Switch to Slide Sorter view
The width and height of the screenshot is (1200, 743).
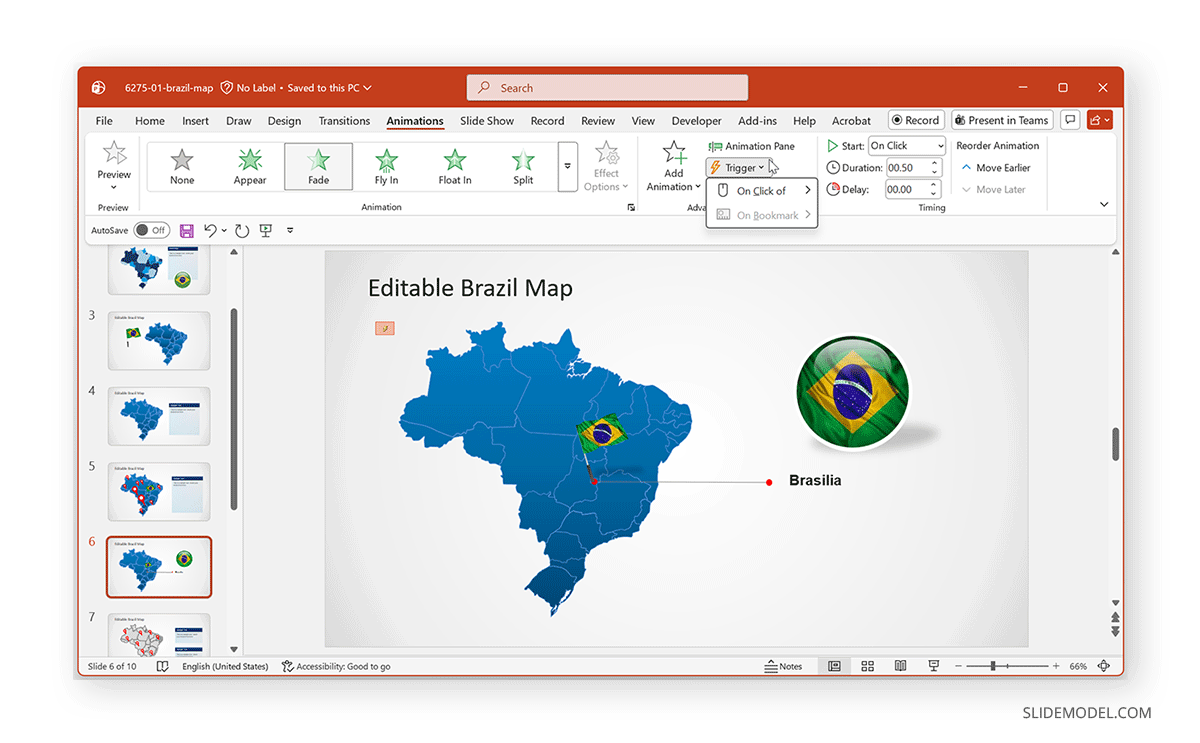(x=867, y=666)
